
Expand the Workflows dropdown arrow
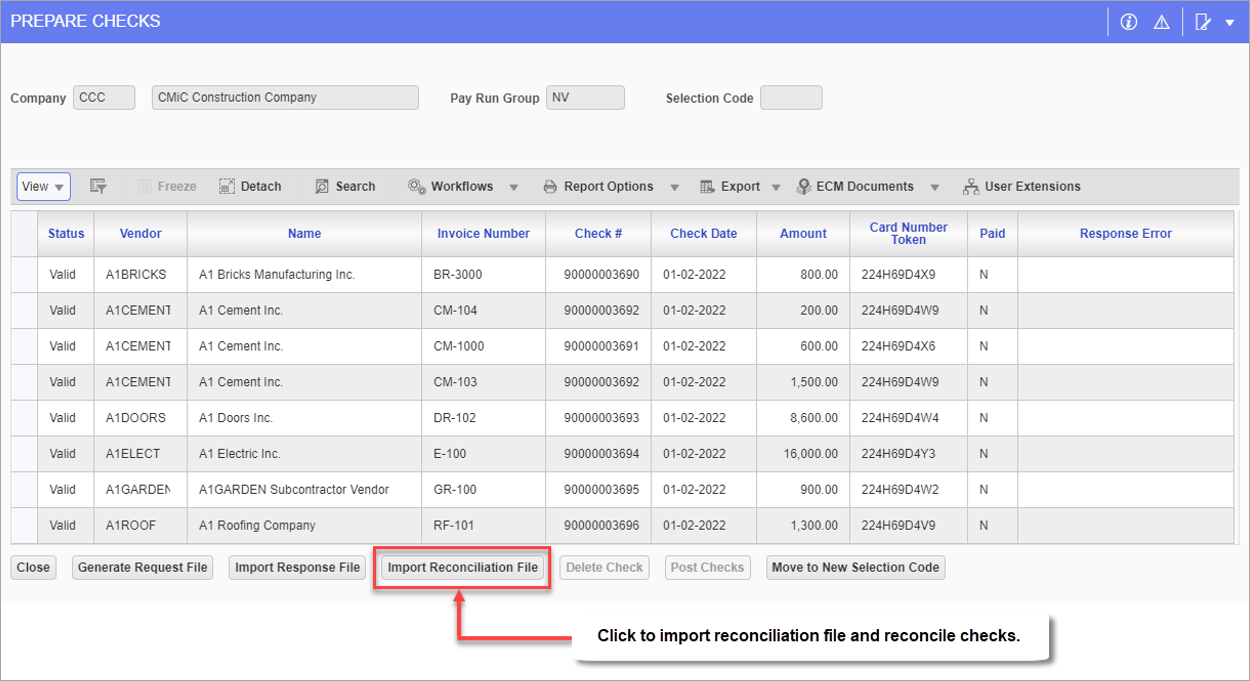[514, 187]
